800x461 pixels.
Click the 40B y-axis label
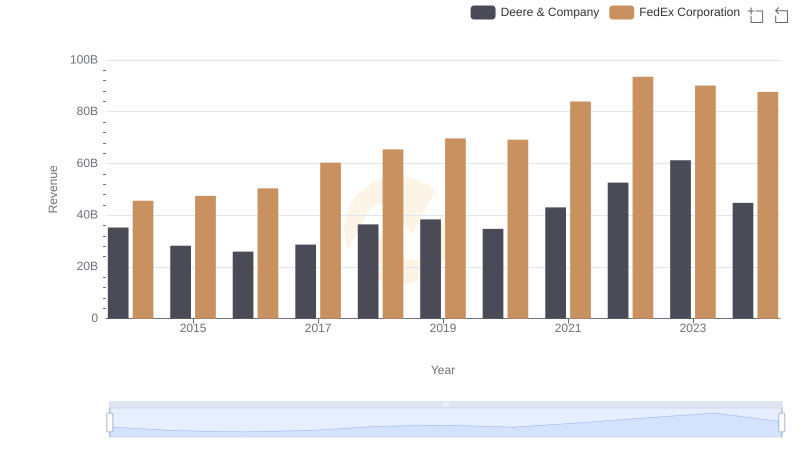click(x=87, y=215)
